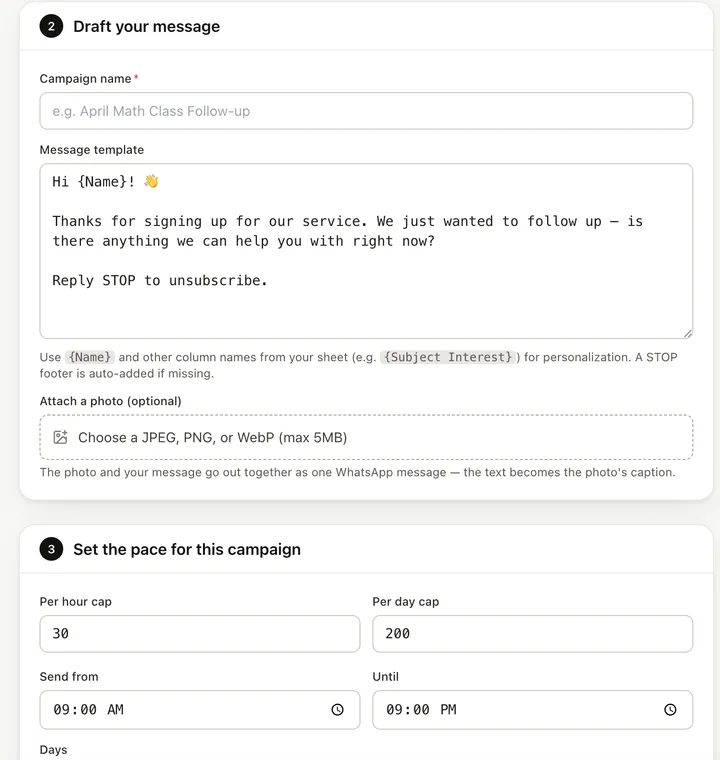Click the step 3 numbered circle badge
720x760 pixels.
(51, 549)
